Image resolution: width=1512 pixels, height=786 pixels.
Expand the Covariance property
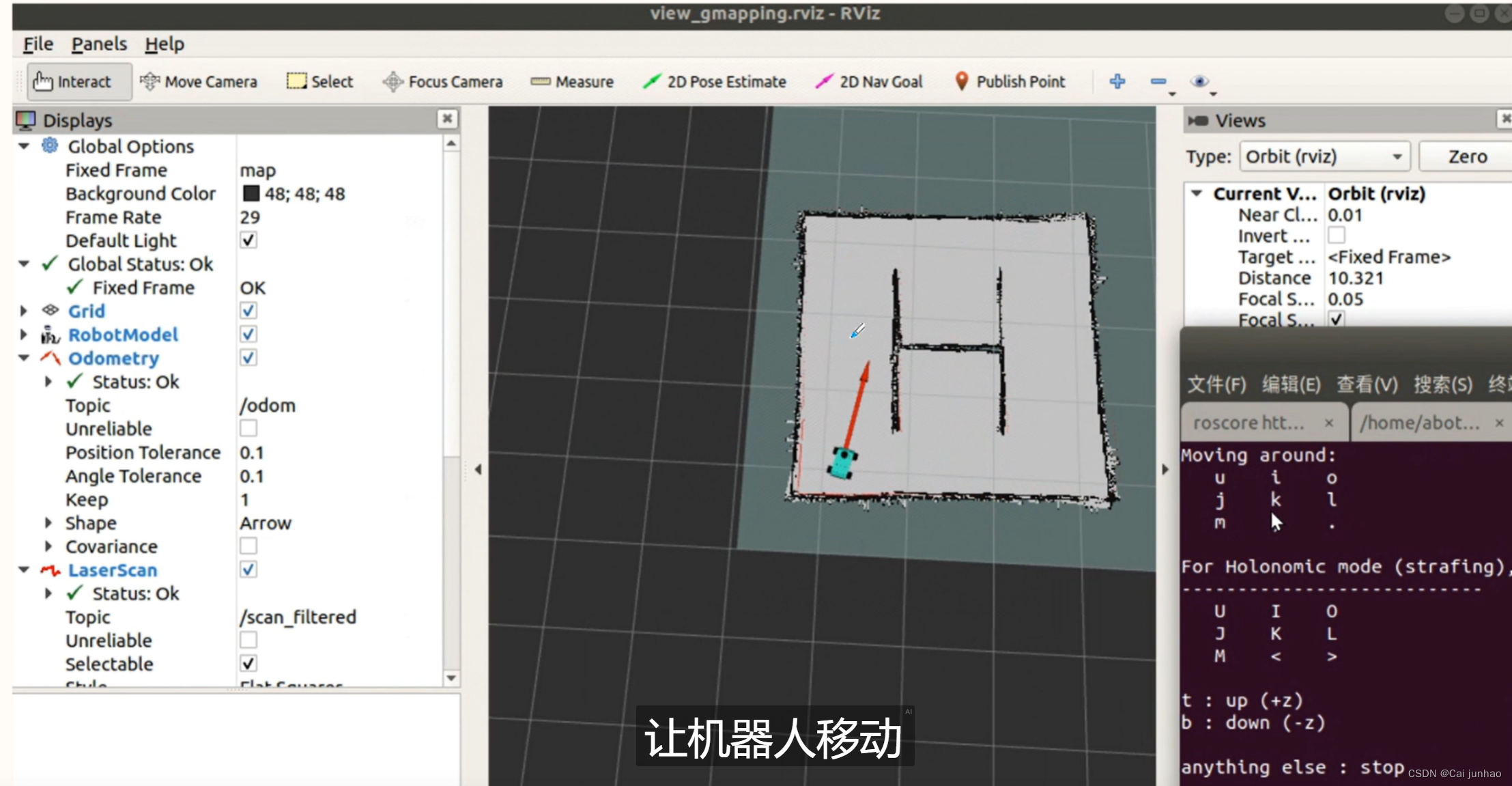[x=48, y=546]
